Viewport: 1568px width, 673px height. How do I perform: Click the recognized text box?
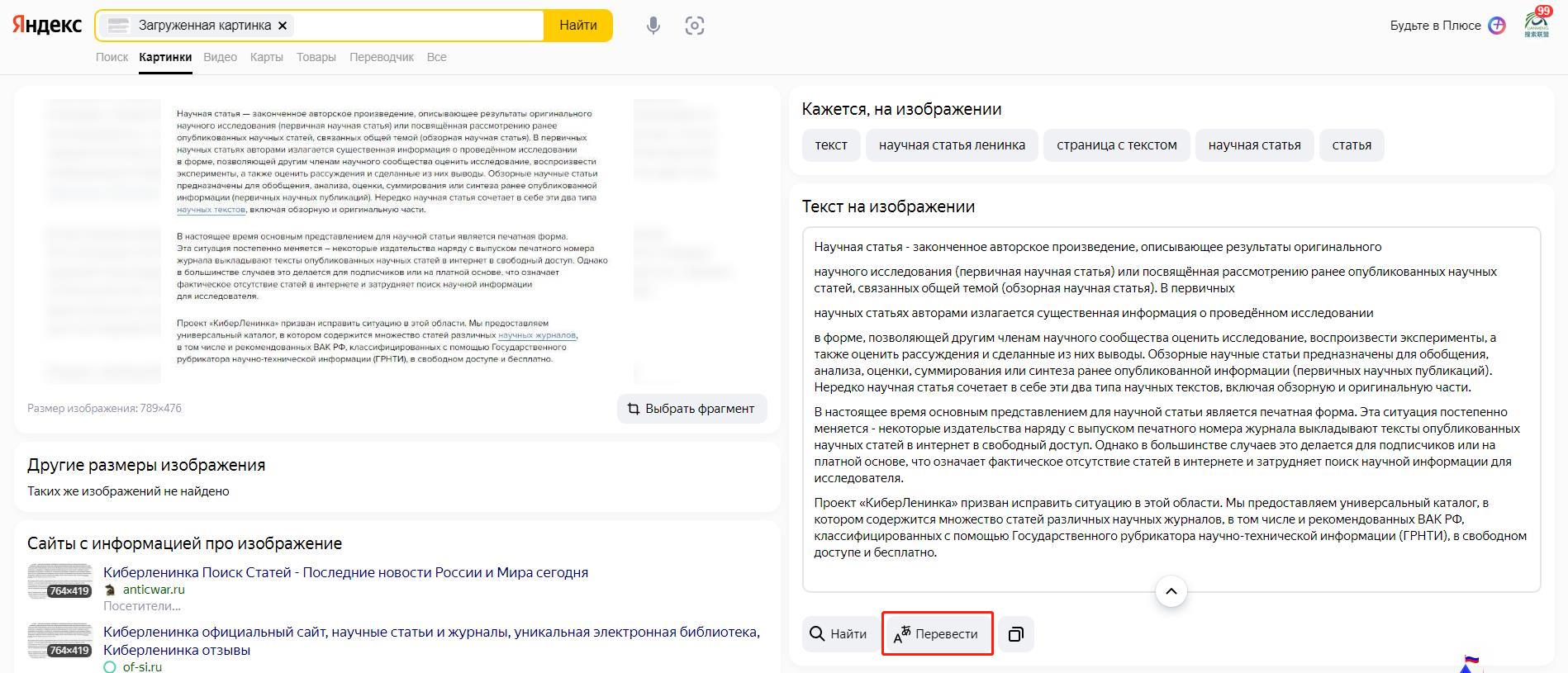(x=1171, y=410)
